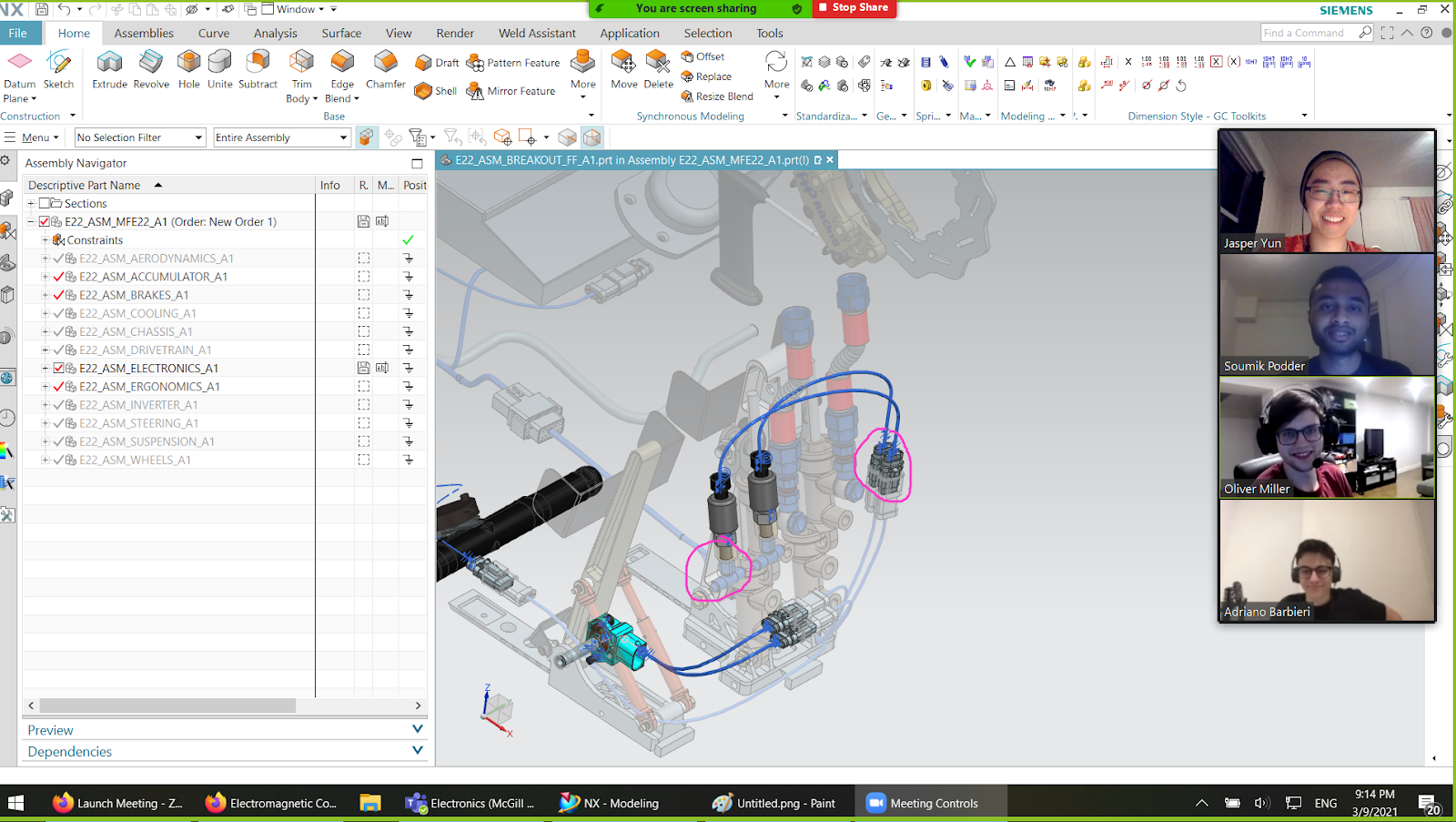
Task: Click the Mirror Feature tool
Action: (511, 91)
